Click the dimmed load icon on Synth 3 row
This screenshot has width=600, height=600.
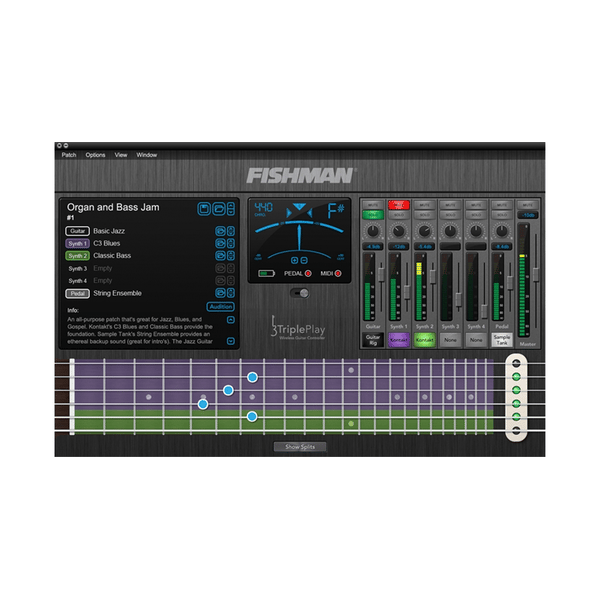pyautogui.click(x=220, y=268)
